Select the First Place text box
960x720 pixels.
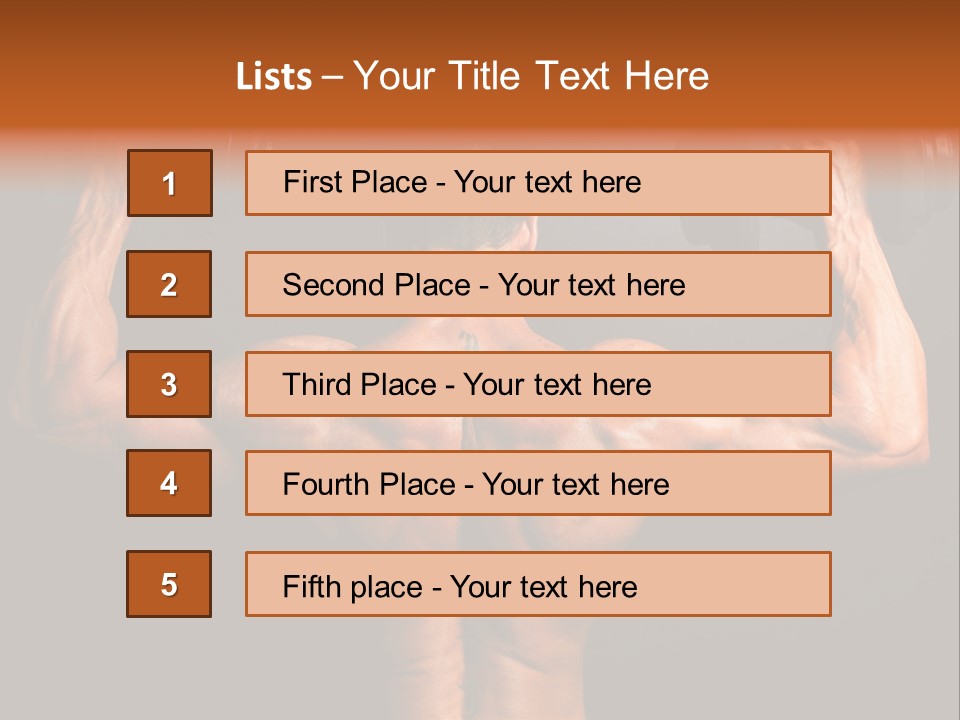point(538,183)
